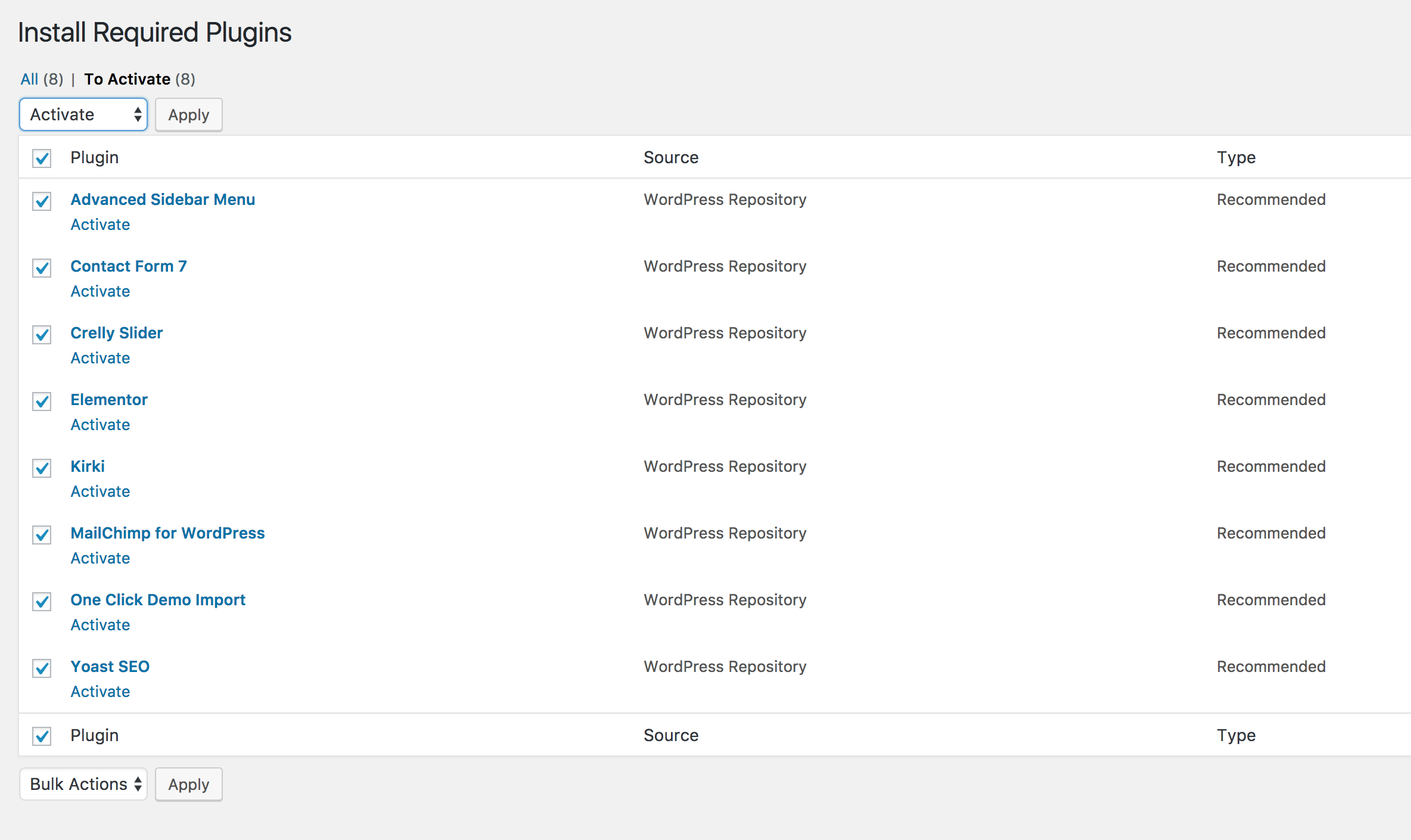1411x840 pixels.
Task: Activate the Elementor plugin link
Action: coord(100,425)
